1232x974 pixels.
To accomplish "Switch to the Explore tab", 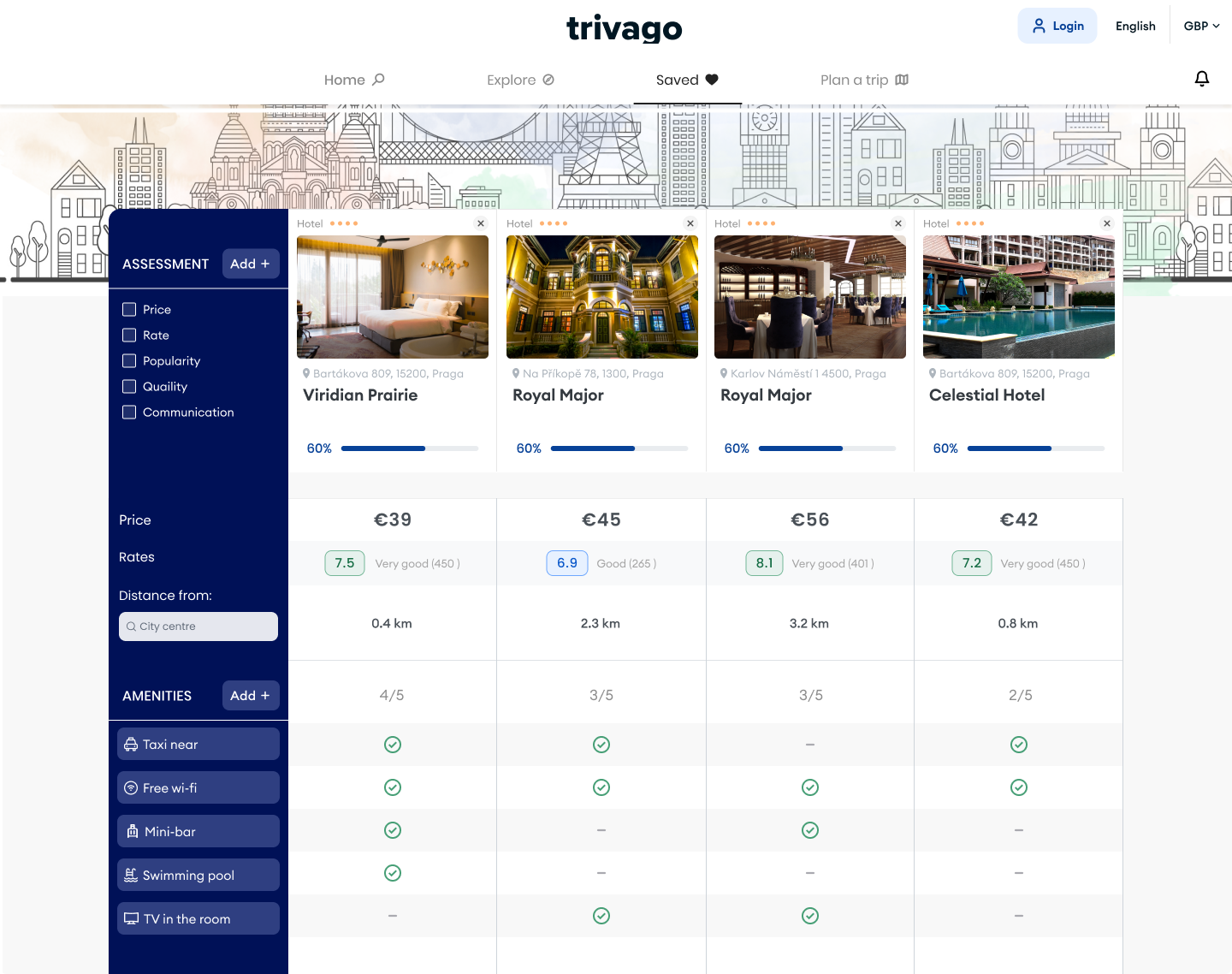I will coord(520,80).
